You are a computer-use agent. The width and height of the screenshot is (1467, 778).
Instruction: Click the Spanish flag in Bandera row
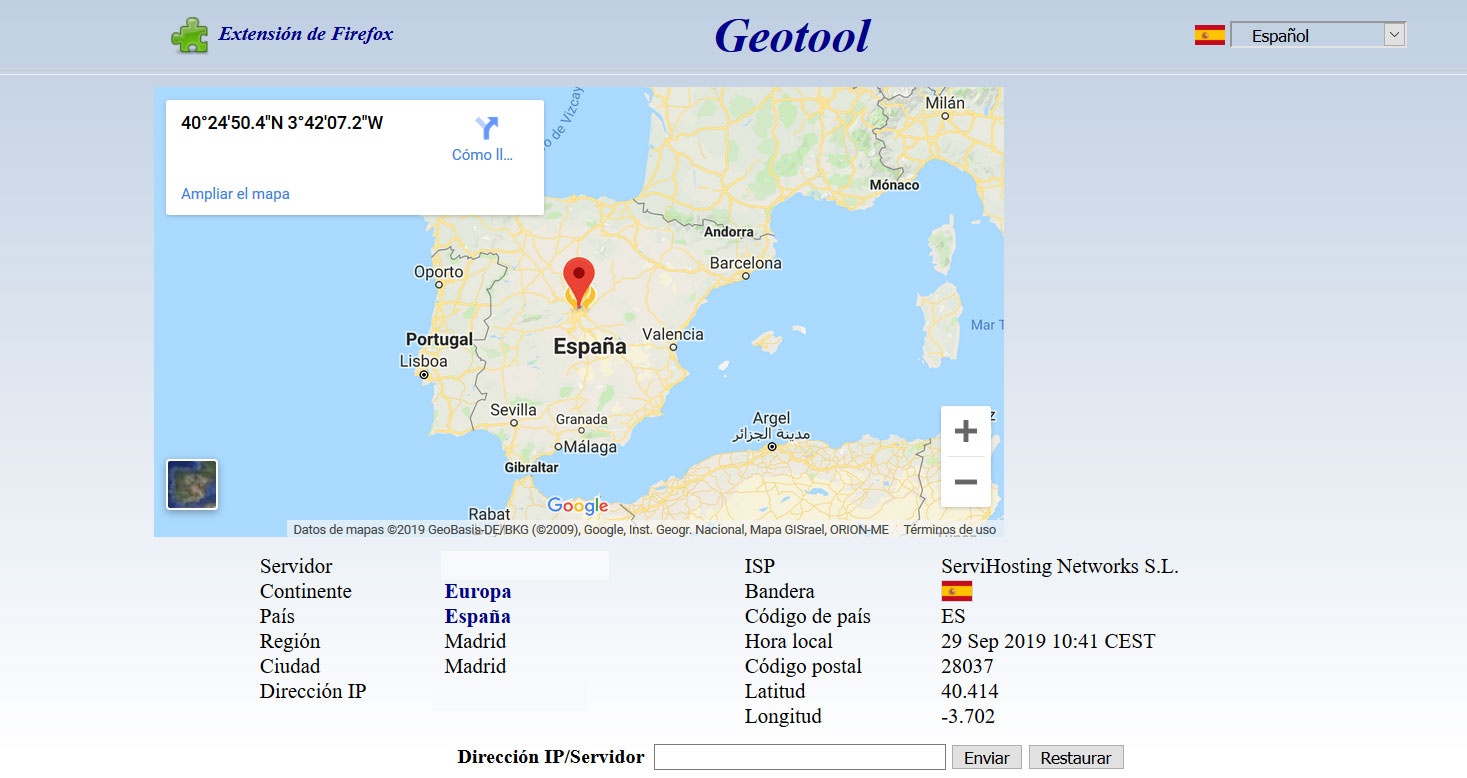pyautogui.click(x=957, y=591)
